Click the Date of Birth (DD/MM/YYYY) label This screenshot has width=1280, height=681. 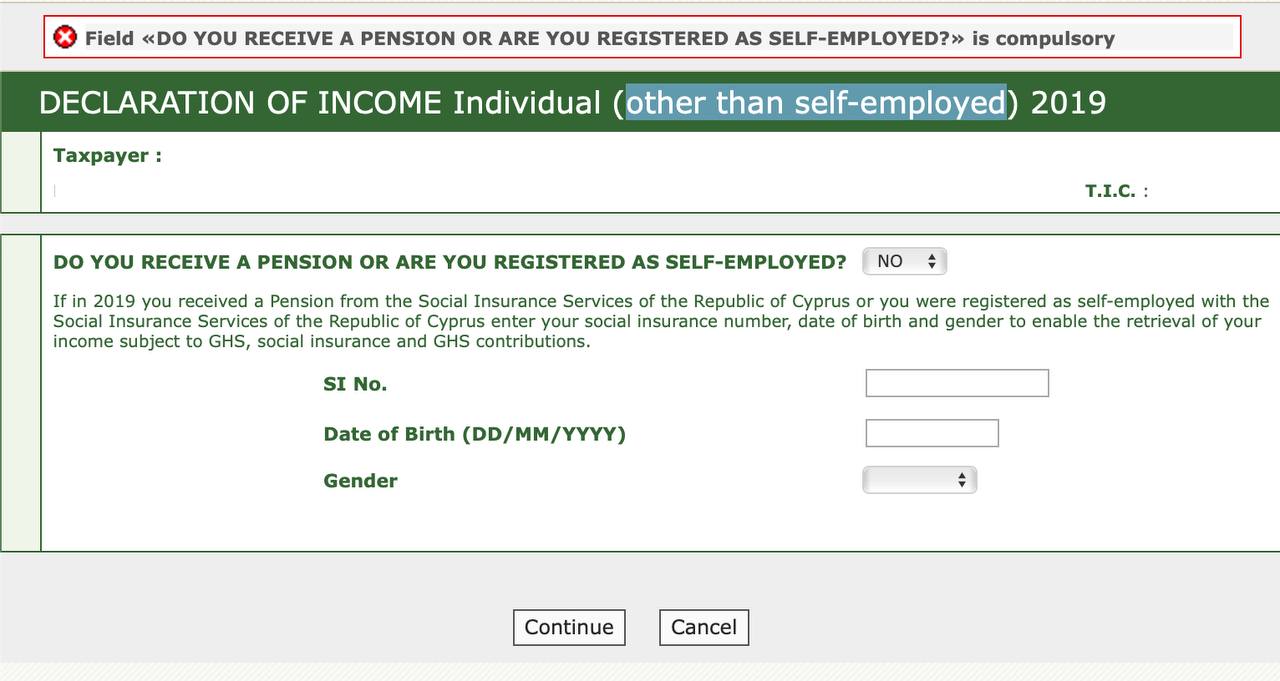click(x=474, y=434)
